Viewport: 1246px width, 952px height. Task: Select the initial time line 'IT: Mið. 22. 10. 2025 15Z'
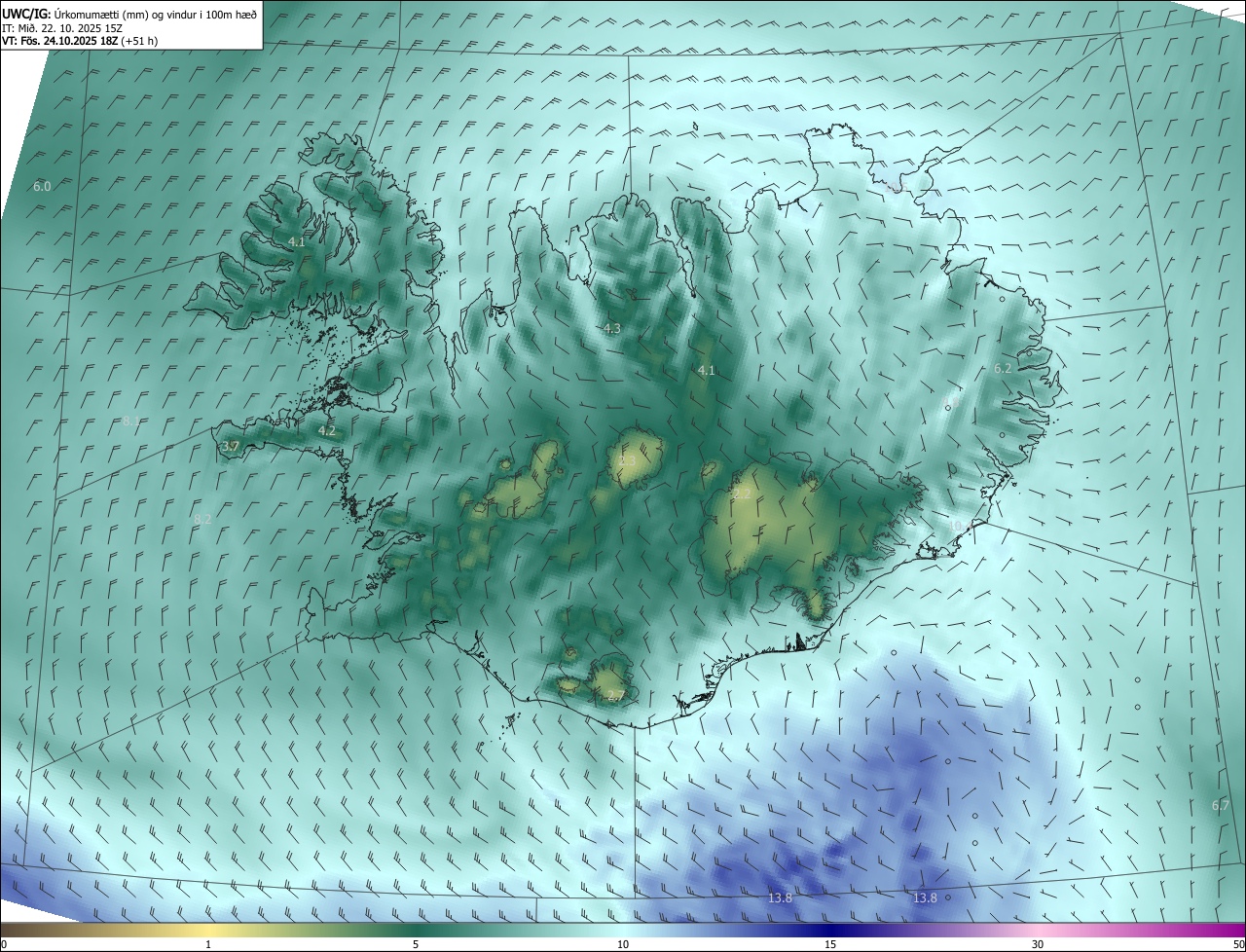[x=61, y=27]
